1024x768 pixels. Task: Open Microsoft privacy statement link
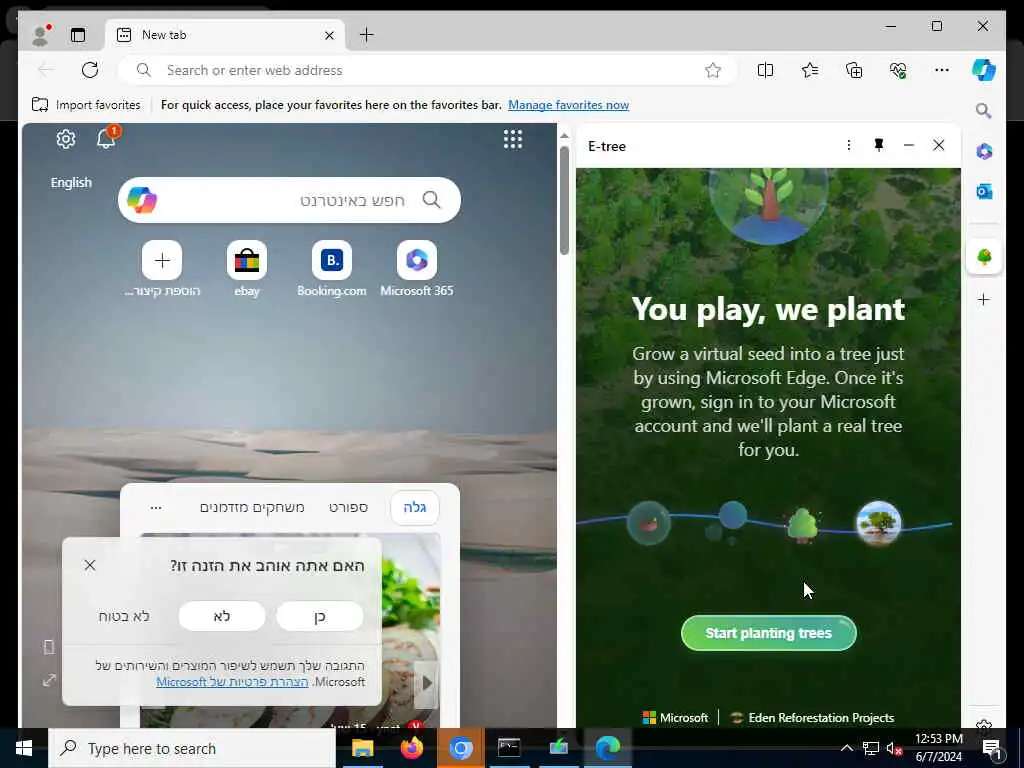tap(232, 682)
